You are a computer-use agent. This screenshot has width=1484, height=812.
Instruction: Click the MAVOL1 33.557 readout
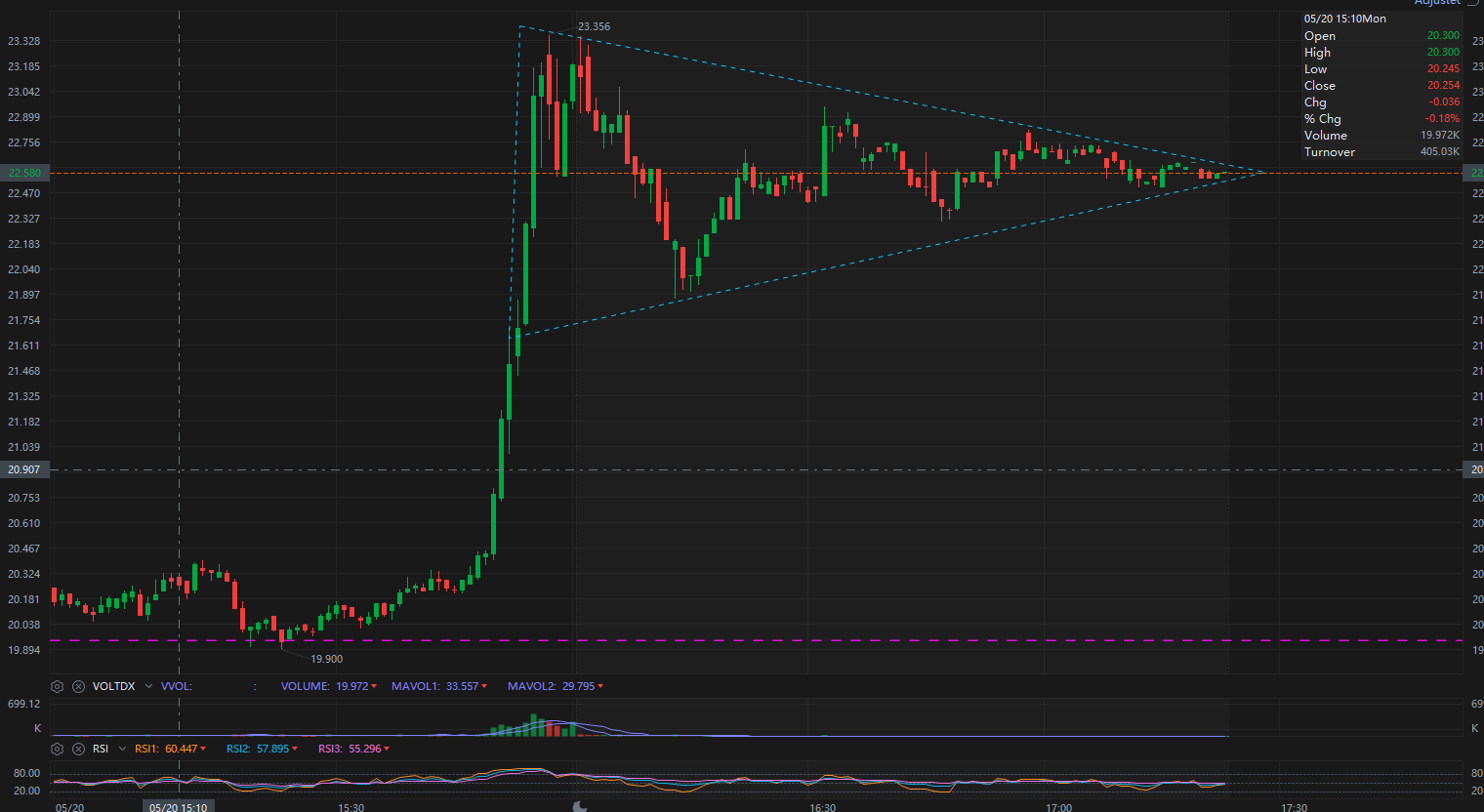pos(434,686)
